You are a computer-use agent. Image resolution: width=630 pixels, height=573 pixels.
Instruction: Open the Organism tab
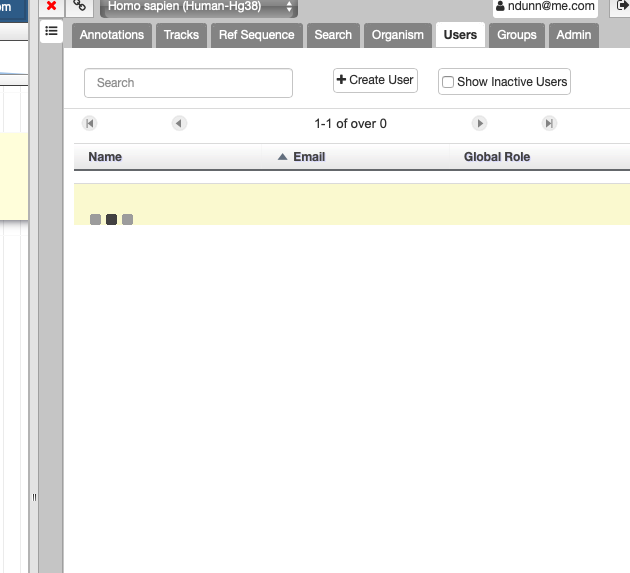(x=398, y=35)
